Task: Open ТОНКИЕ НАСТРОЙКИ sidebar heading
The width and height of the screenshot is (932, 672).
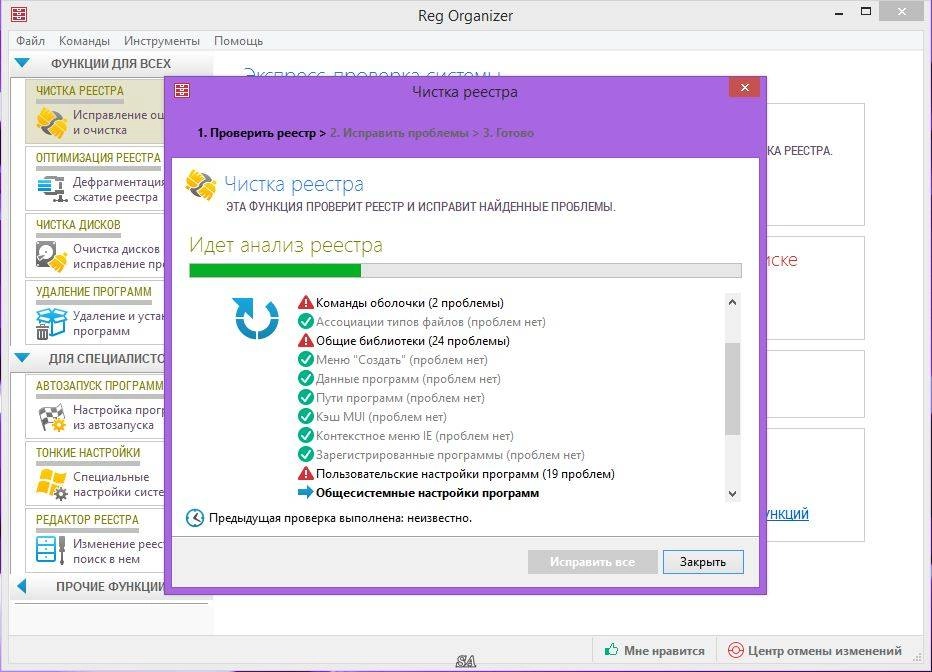Action: point(88,453)
